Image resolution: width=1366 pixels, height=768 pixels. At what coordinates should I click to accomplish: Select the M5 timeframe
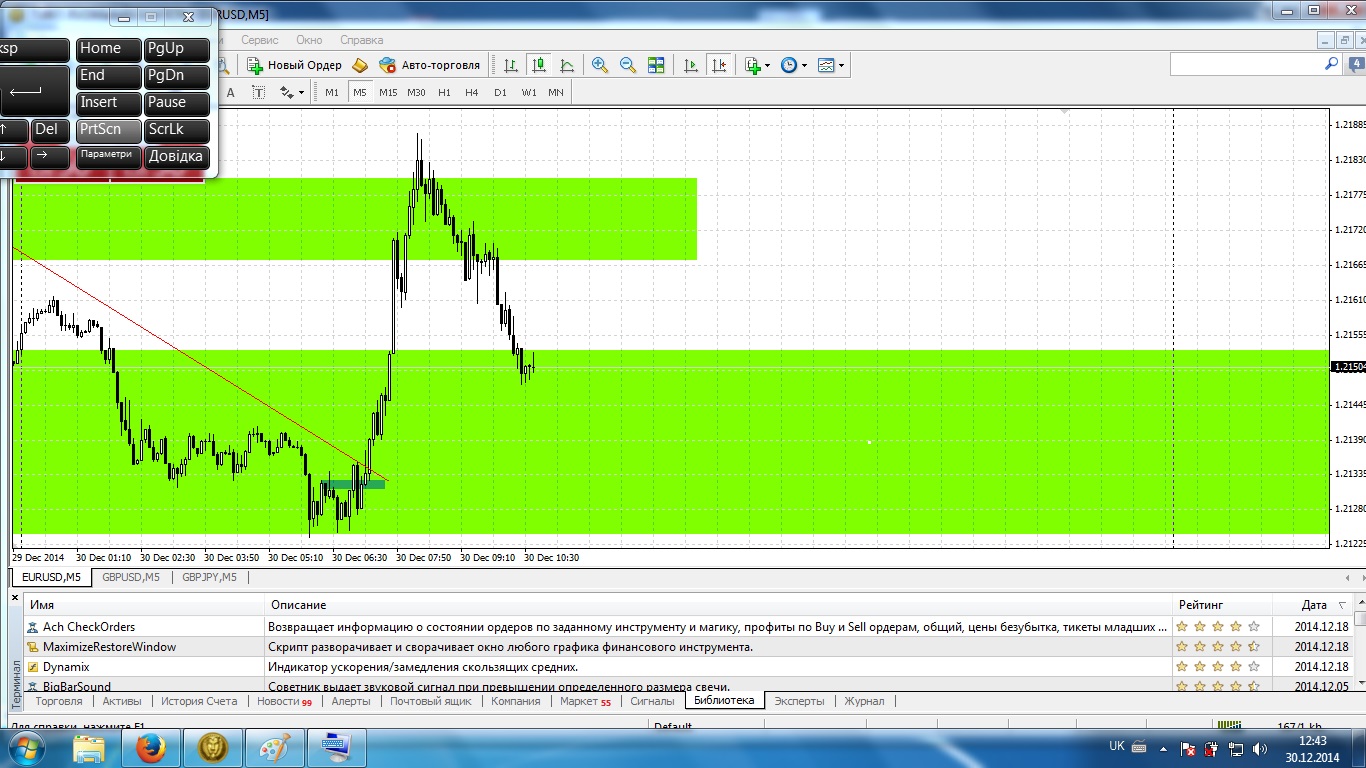click(x=360, y=92)
